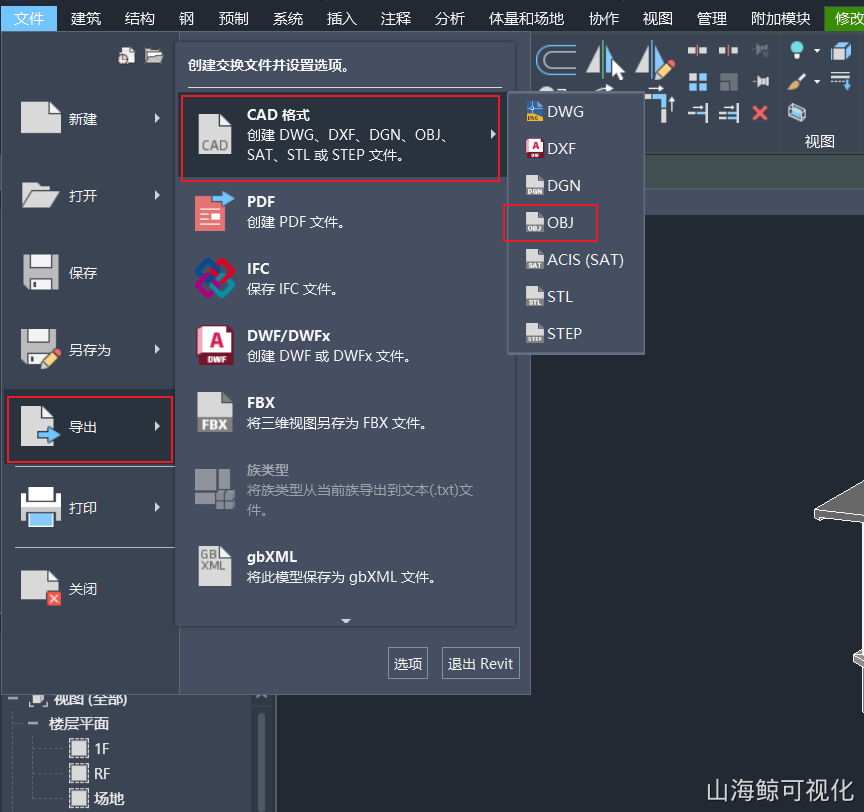This screenshot has width=864, height=812.
Task: Click the 选项 button
Action: coord(408,663)
